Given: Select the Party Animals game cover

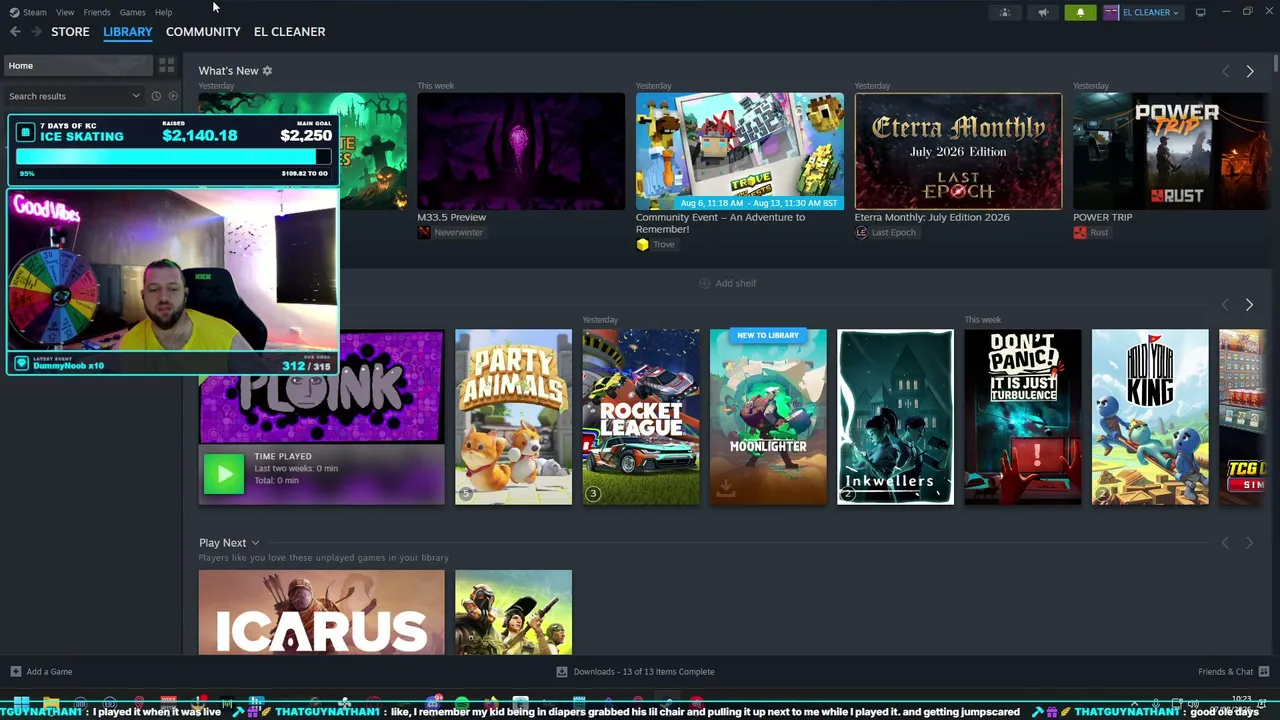Looking at the screenshot, I should 513,417.
